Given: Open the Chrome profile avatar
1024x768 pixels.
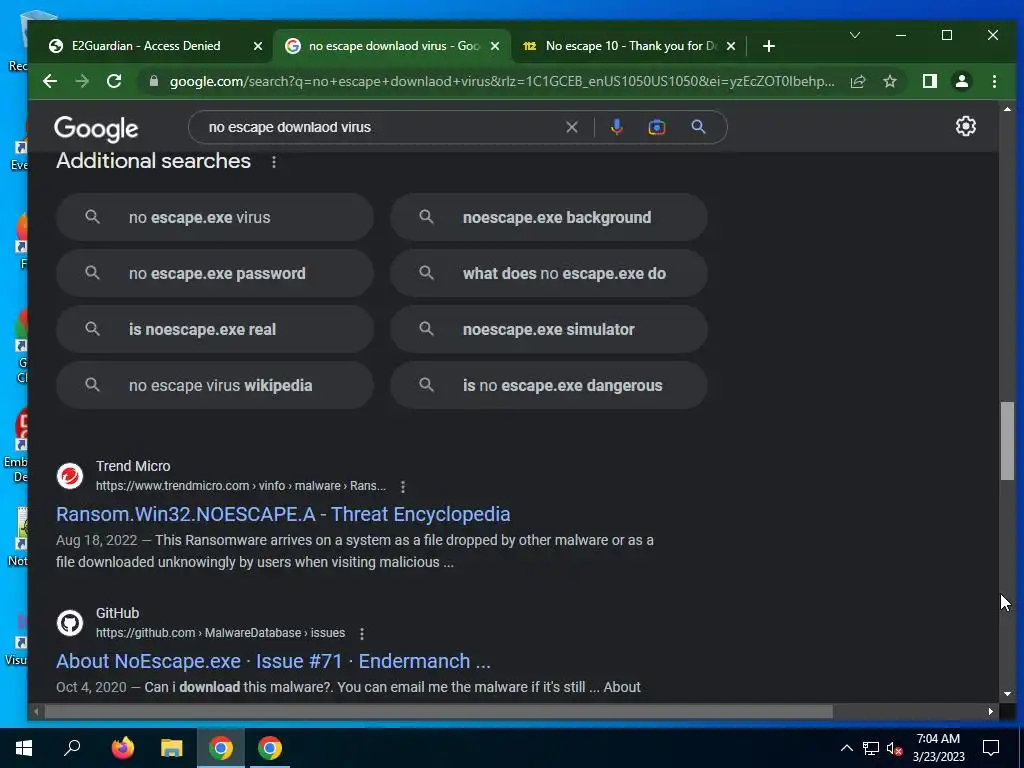Looking at the screenshot, I should pyautogui.click(x=961, y=81).
